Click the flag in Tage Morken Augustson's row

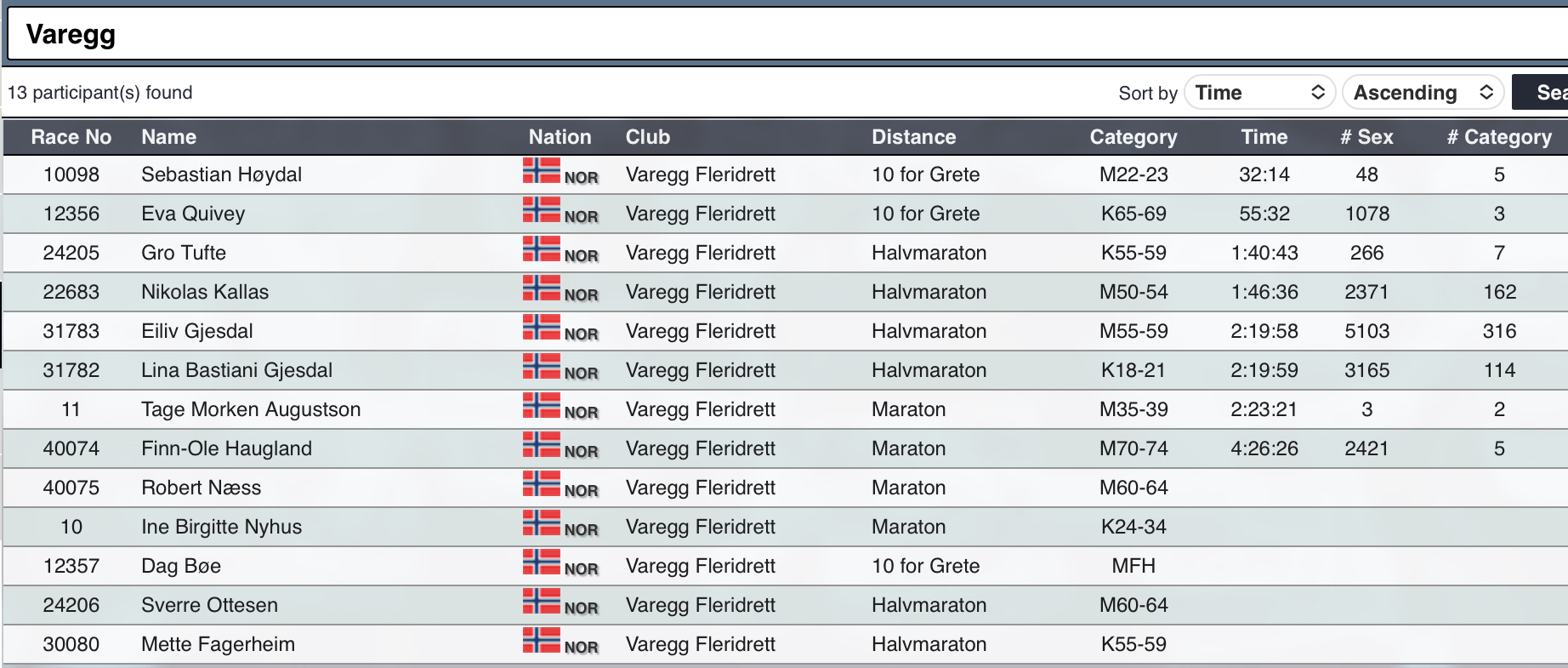click(541, 406)
